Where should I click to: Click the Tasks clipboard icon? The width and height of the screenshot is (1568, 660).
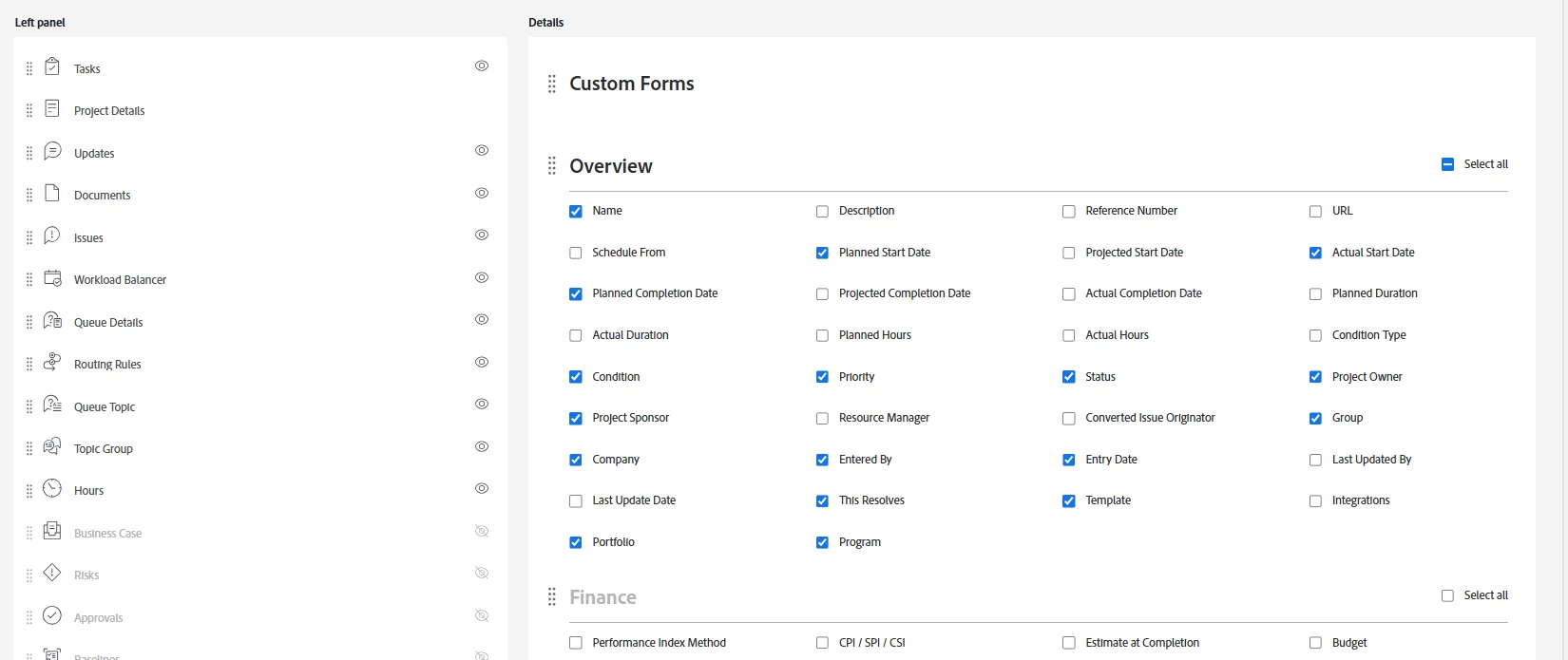point(52,67)
